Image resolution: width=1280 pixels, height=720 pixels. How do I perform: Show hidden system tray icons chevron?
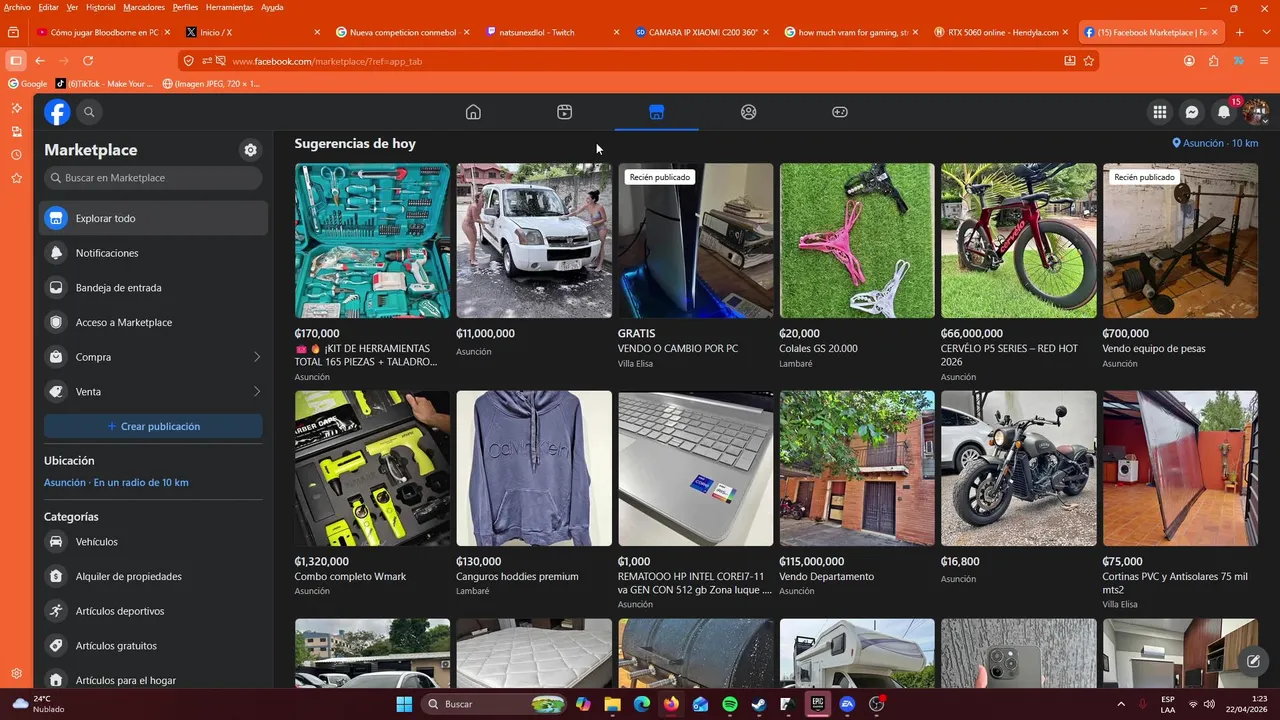1120,704
